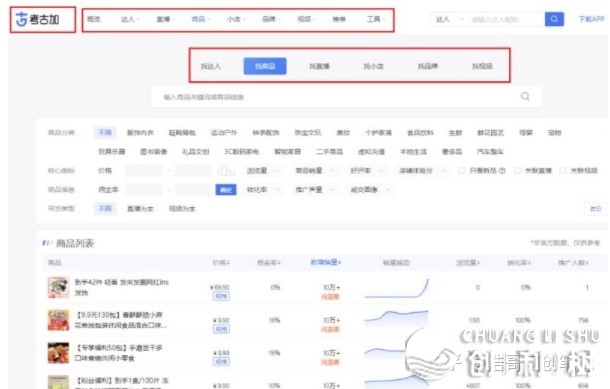Expand the 视频 menu in top navigation

[x=307, y=19]
